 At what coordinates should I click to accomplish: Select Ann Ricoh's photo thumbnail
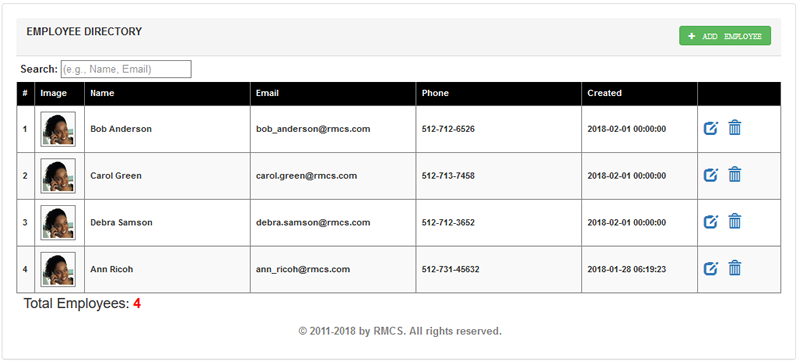58,269
